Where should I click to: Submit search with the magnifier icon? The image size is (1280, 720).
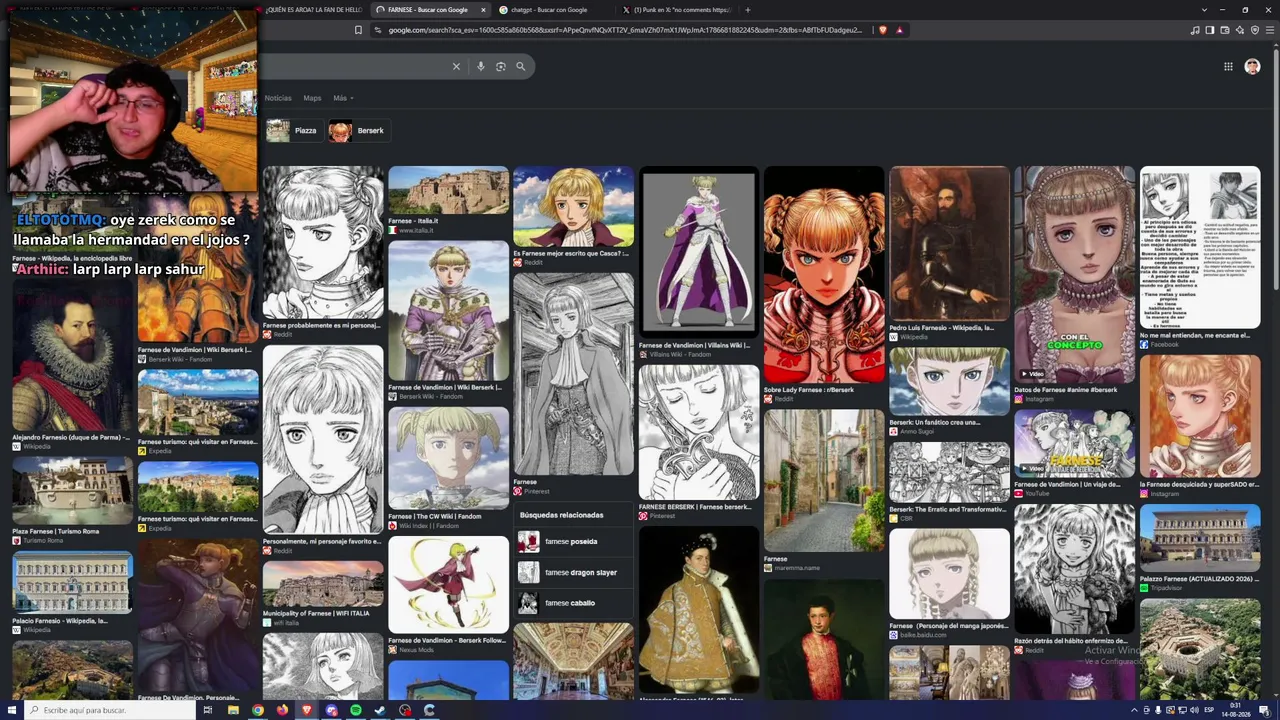click(x=521, y=66)
